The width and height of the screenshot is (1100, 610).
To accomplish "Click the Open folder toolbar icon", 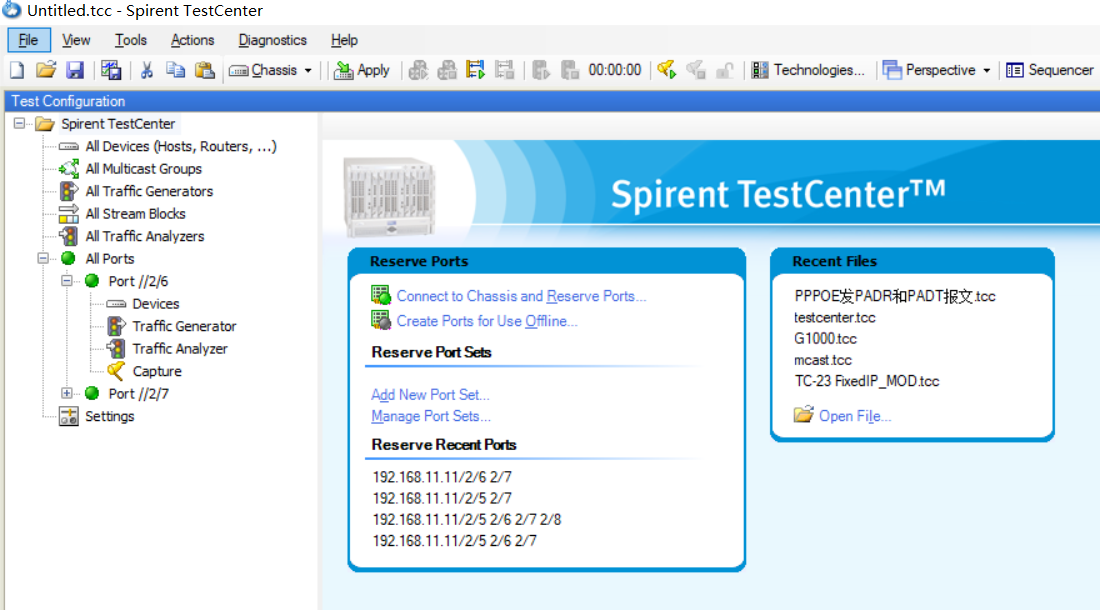I will pos(46,70).
